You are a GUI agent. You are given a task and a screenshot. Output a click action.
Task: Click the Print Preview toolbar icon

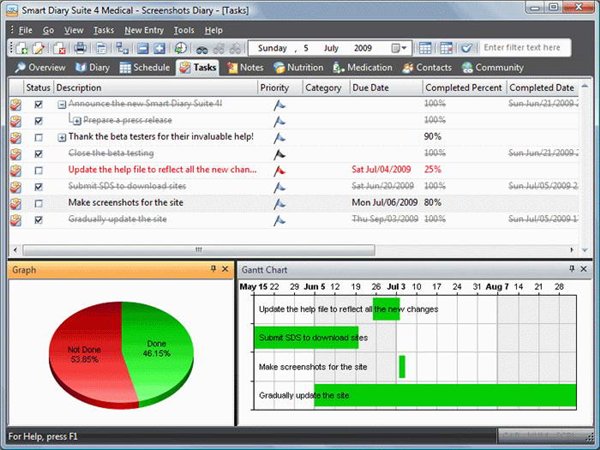pos(101,48)
